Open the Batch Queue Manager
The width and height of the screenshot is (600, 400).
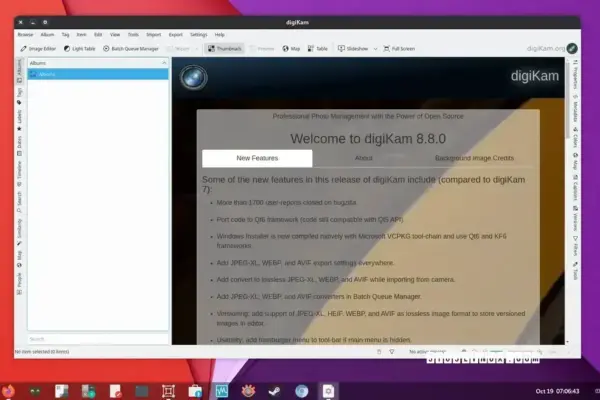coord(131,49)
